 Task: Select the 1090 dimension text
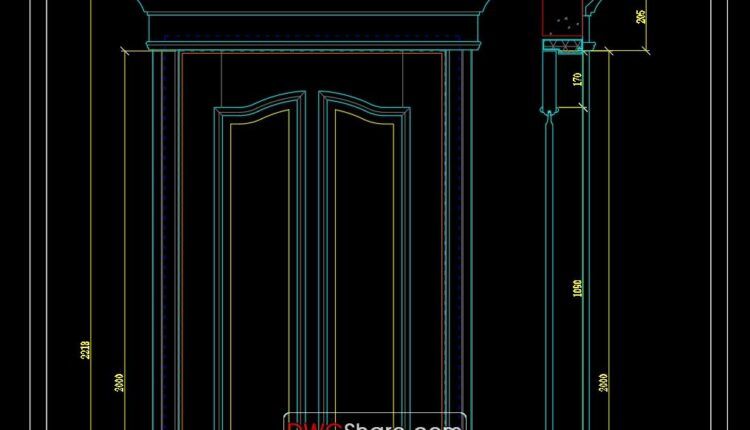(577, 288)
